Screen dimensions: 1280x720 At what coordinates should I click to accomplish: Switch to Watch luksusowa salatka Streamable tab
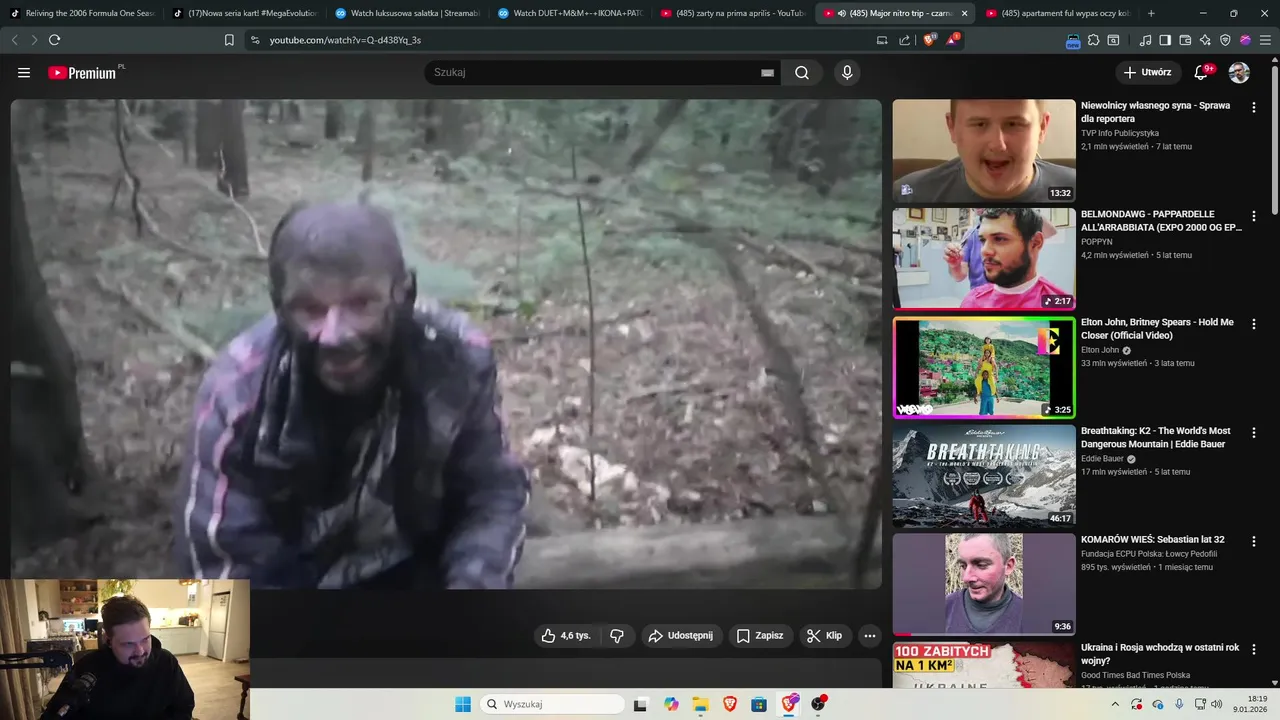click(x=406, y=13)
